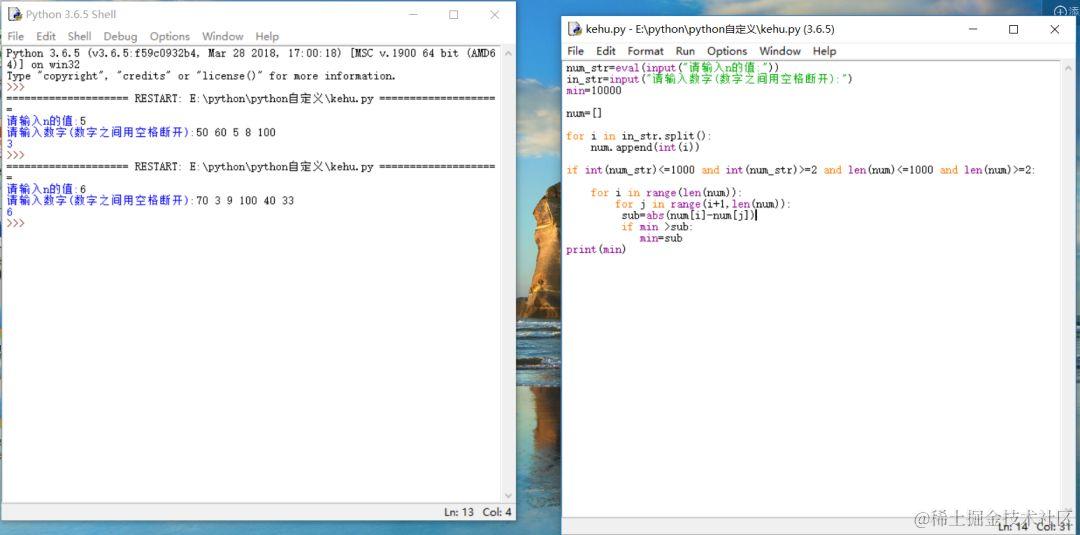Close the kehu.py editor window
1080x535 pixels.
1055,29
